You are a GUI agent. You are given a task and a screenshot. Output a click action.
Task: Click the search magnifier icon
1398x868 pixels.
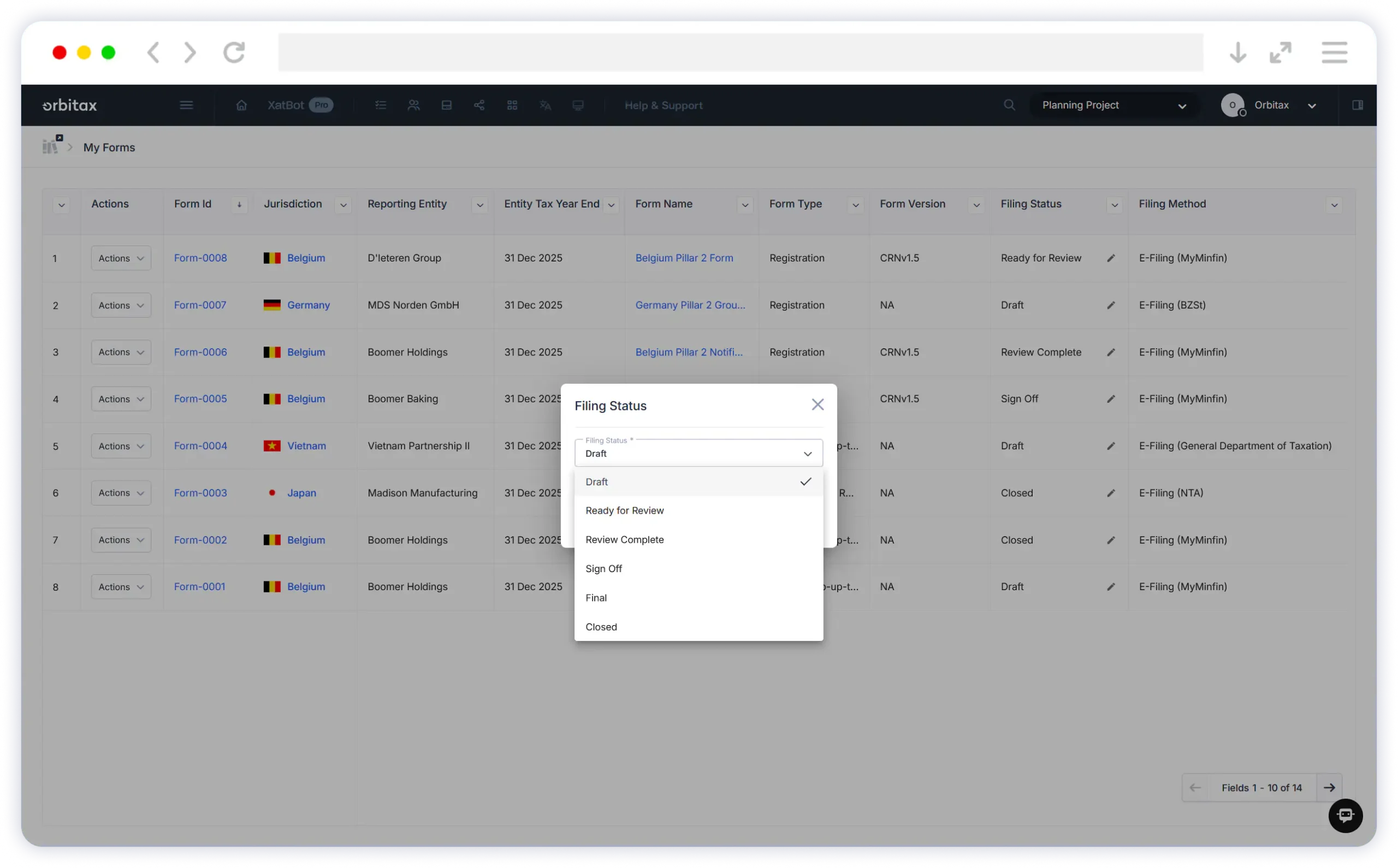point(1009,105)
